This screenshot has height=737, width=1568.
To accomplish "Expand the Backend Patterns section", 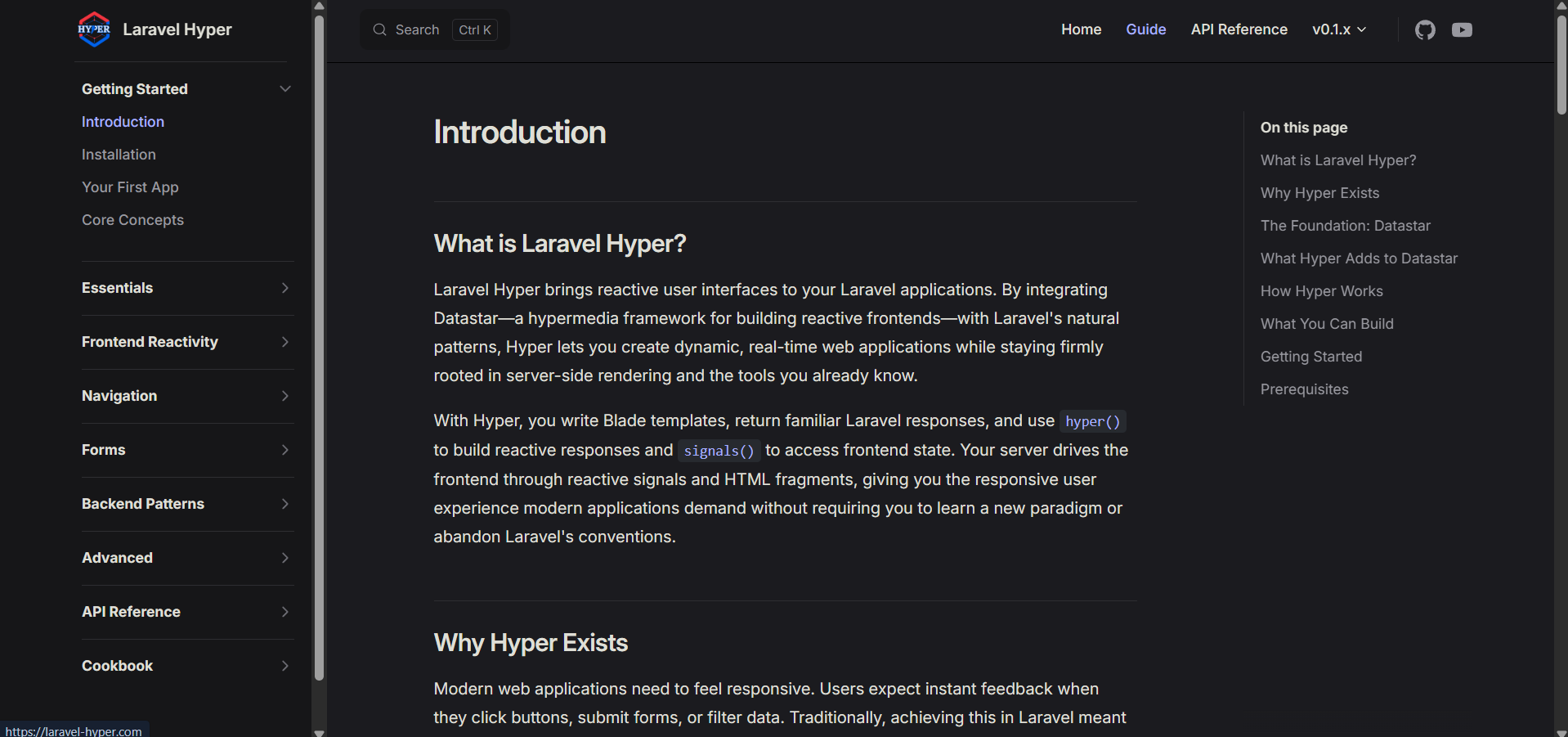I will [285, 504].
